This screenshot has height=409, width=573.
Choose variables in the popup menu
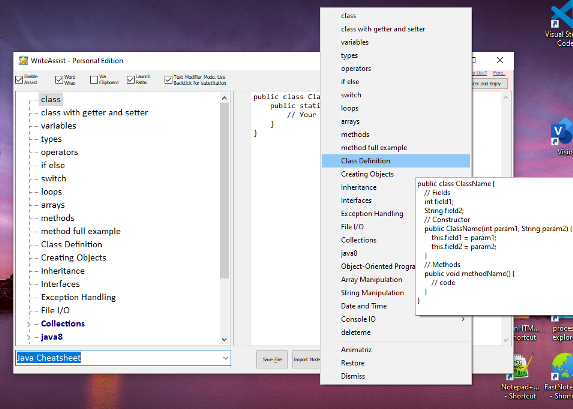(396, 42)
